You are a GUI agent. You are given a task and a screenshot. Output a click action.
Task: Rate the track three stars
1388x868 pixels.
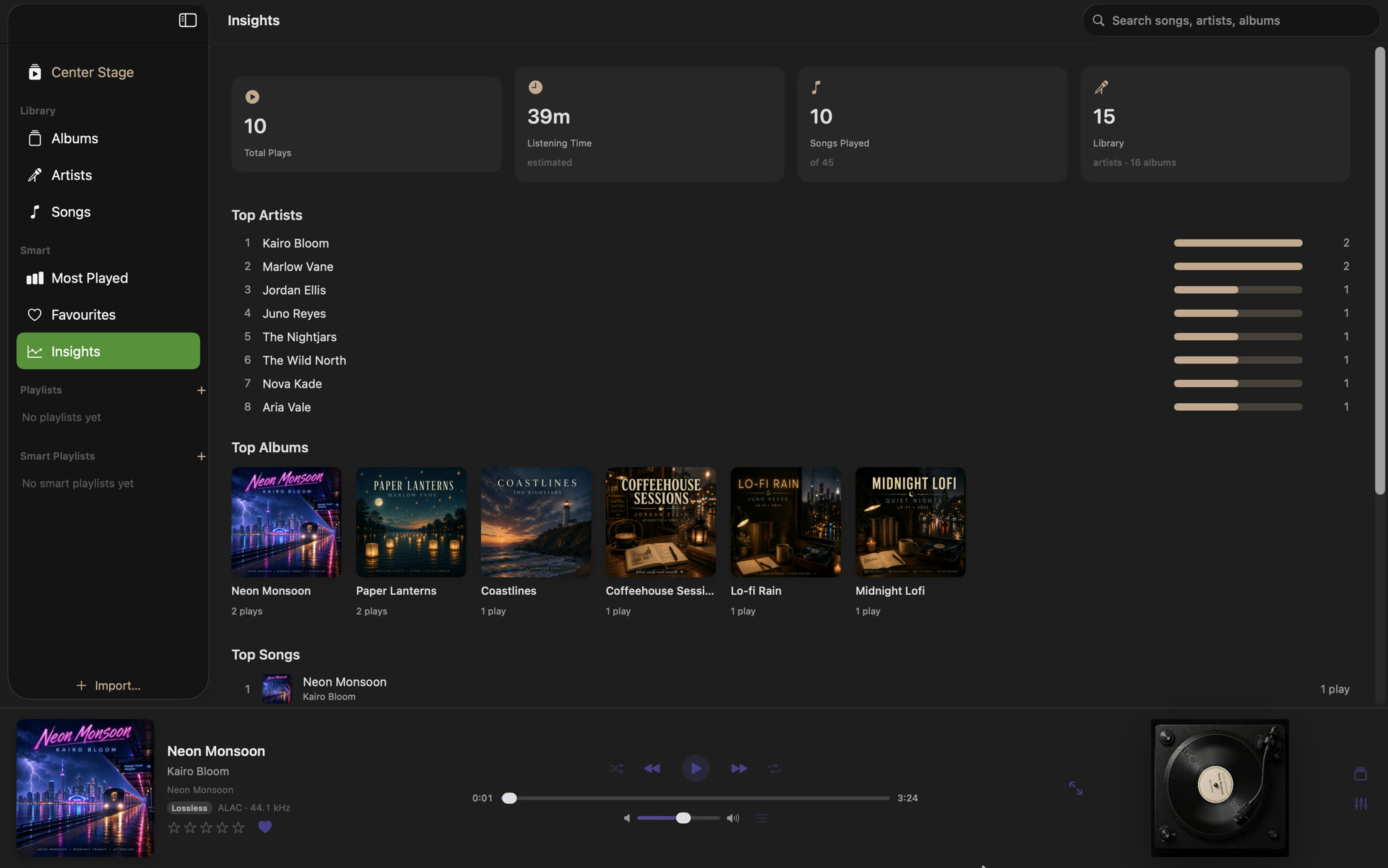pyautogui.click(x=206, y=828)
